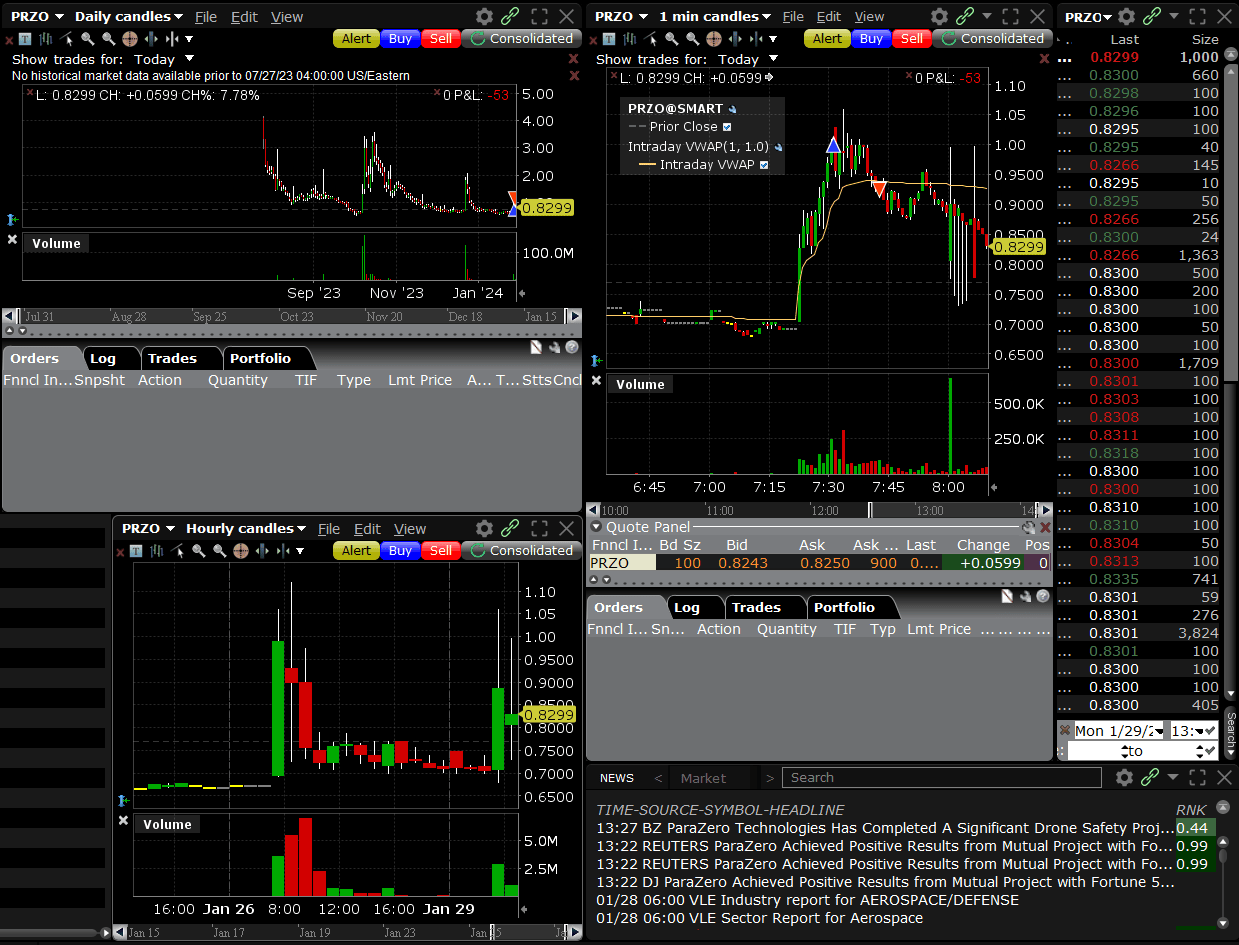Open 1 min candles period dropdown

pos(766,17)
